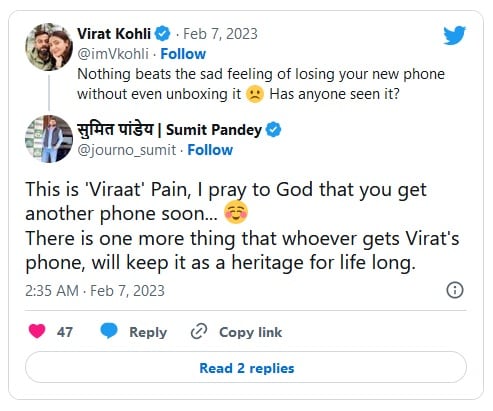The width and height of the screenshot is (493, 411).
Task: Open the 2:35 AM Feb 7, 2023 timestamp
Action: 95,291
